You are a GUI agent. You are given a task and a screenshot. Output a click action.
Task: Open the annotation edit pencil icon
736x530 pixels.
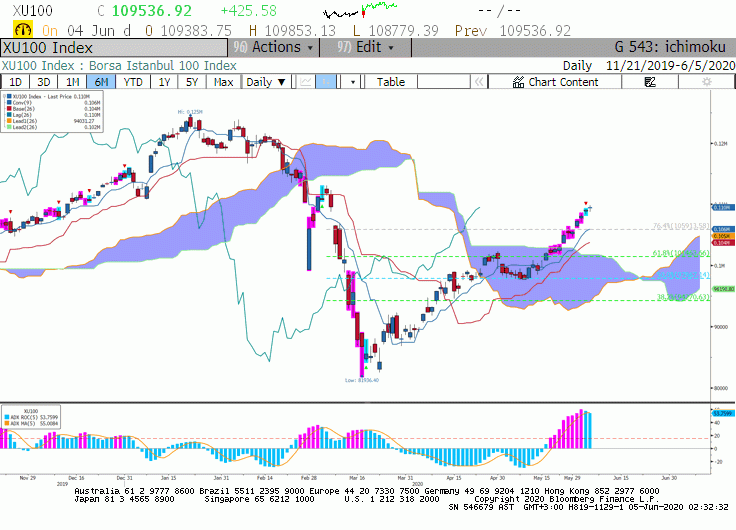pos(650,82)
